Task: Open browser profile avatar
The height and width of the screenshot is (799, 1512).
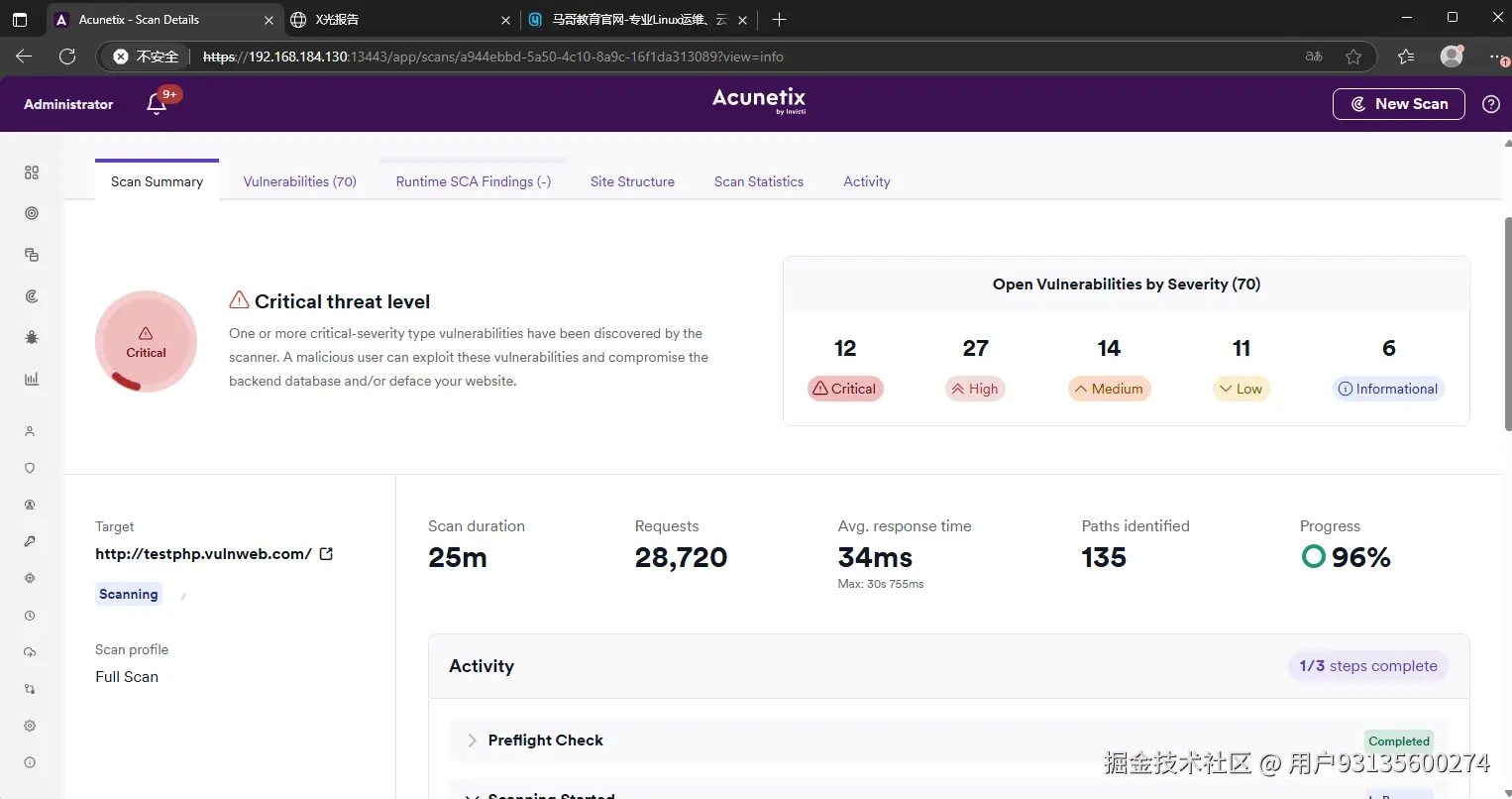Action: [1452, 57]
